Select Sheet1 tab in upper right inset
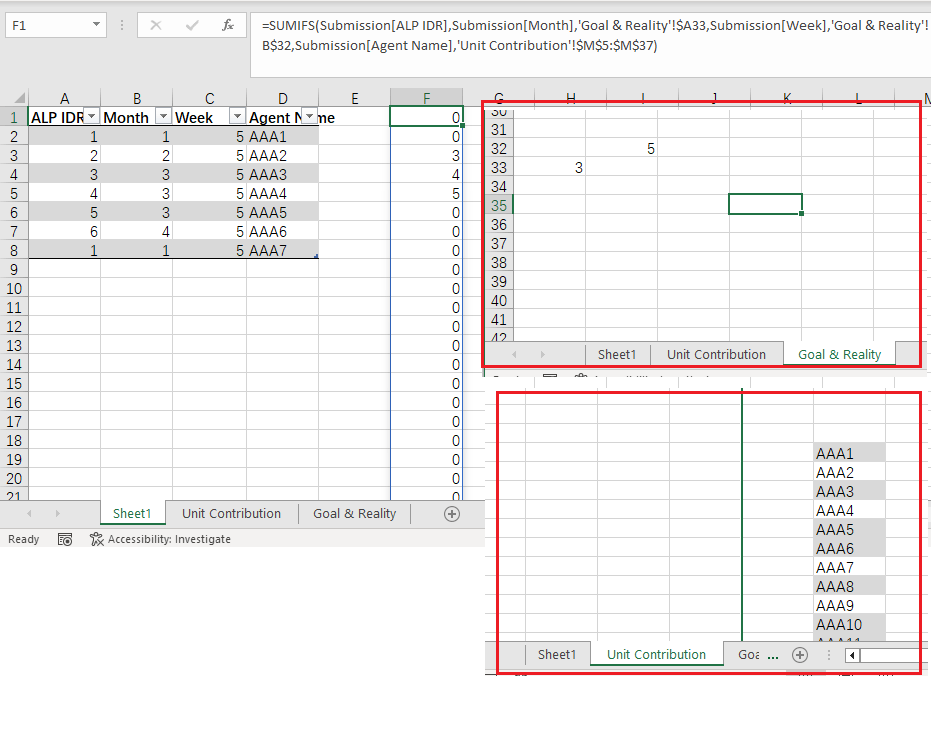The height and width of the screenshot is (730, 931). pyautogui.click(x=617, y=355)
